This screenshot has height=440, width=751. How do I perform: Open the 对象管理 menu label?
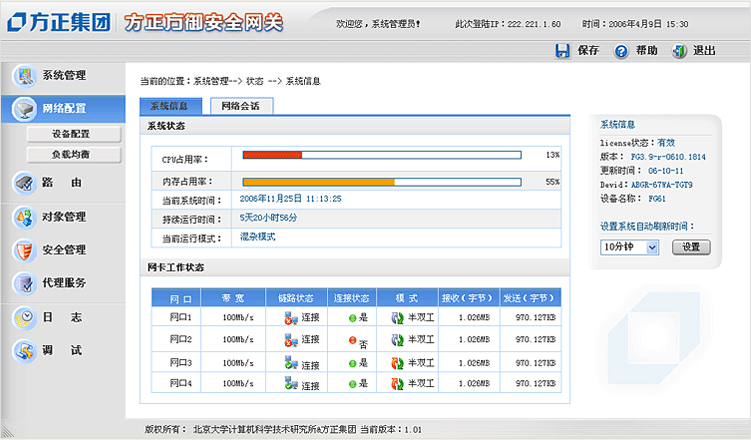(x=64, y=217)
